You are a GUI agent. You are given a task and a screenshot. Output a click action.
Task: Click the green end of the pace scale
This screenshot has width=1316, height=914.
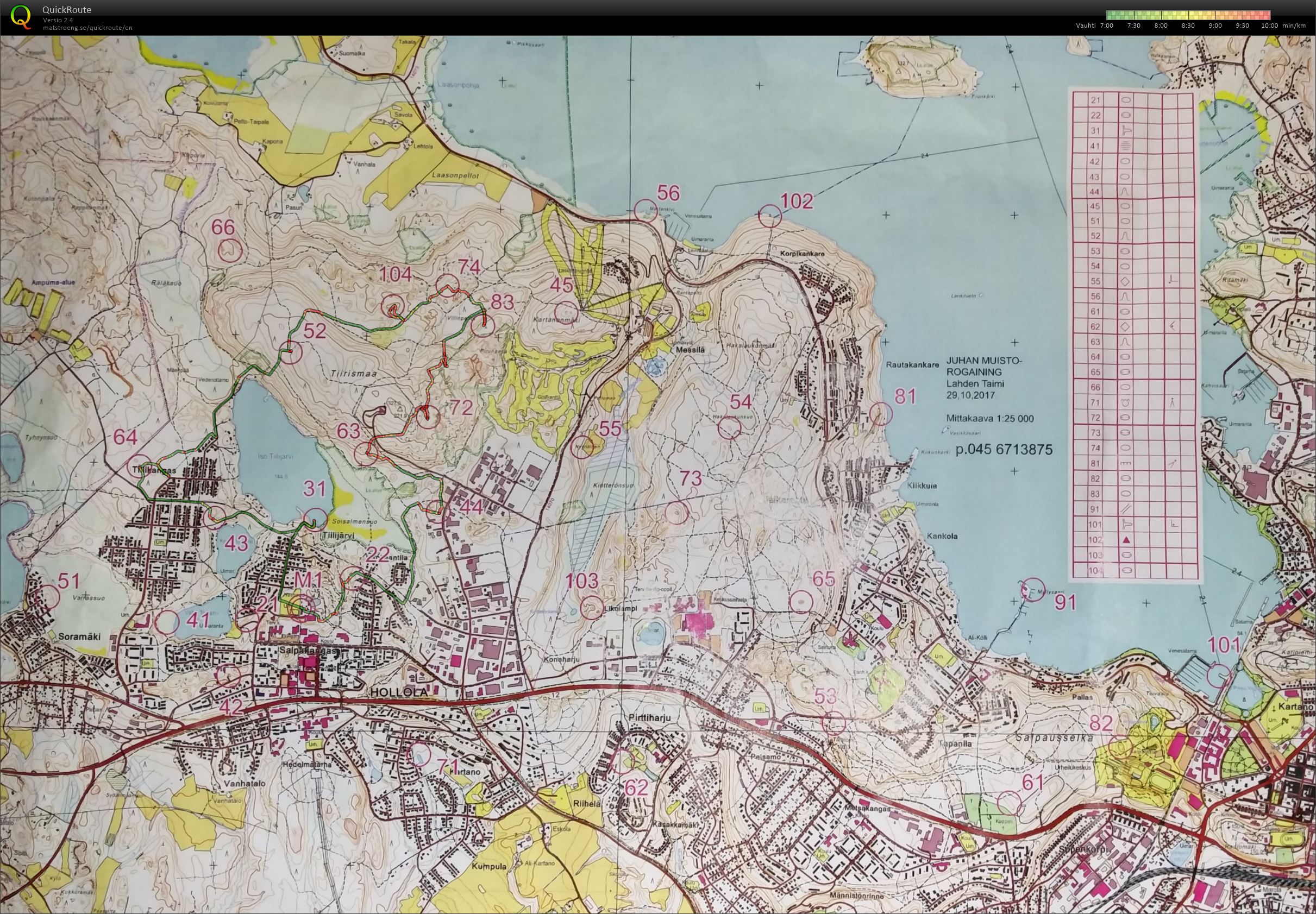[x=1110, y=15]
